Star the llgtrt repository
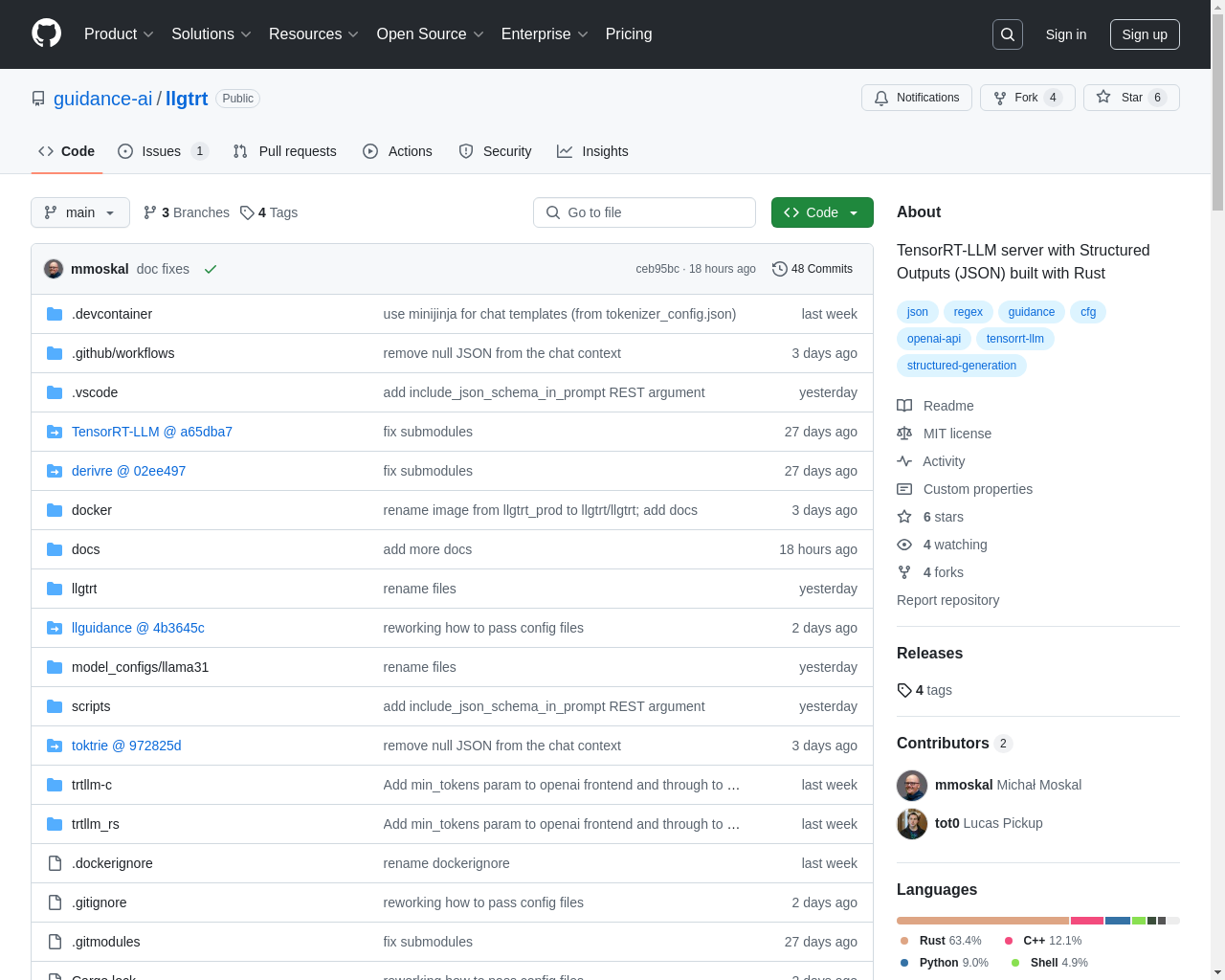Image resolution: width=1225 pixels, height=980 pixels. (1131, 98)
